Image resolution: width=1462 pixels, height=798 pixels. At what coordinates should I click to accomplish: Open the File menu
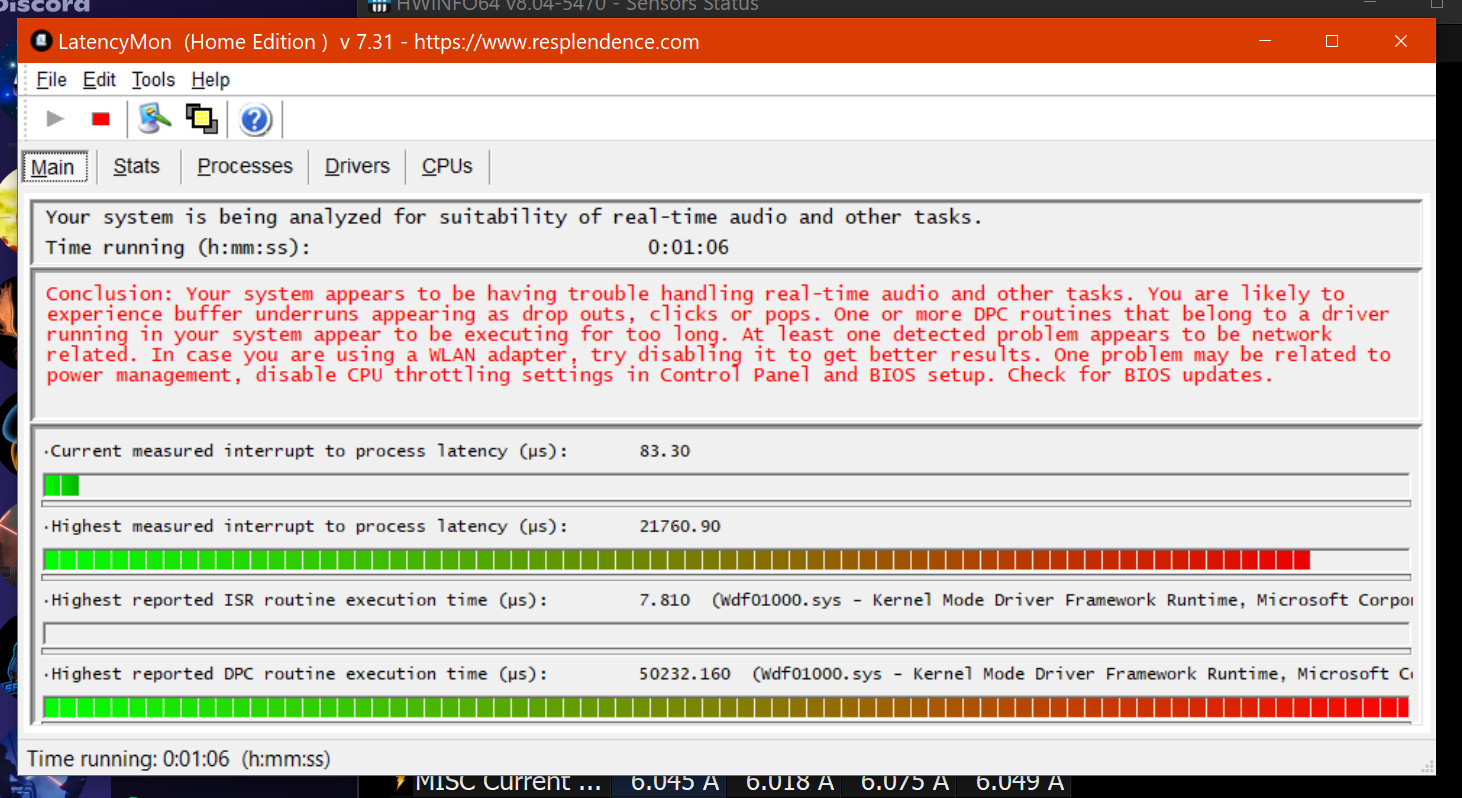click(x=51, y=80)
